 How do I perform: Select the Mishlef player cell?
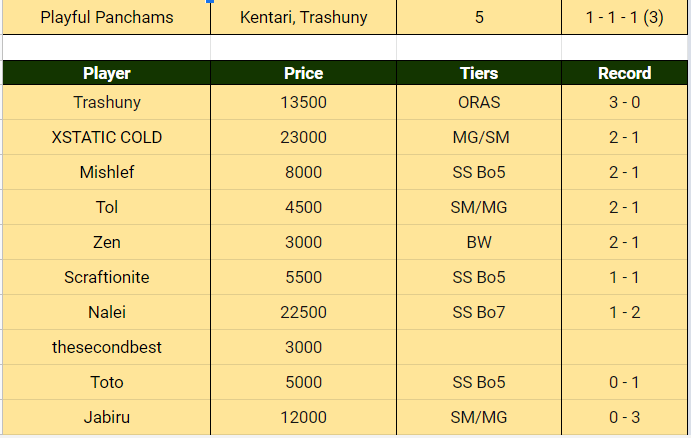point(107,172)
